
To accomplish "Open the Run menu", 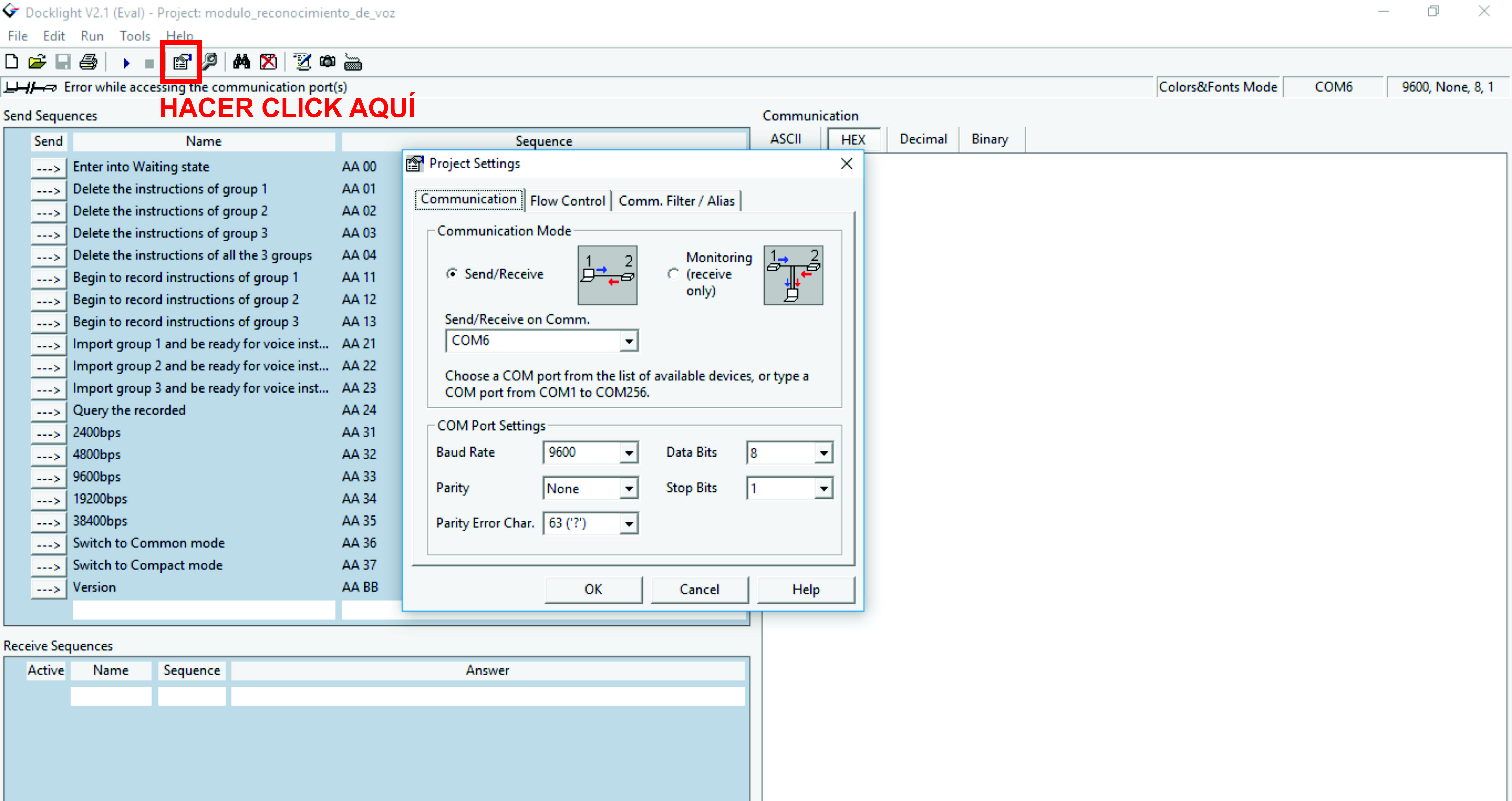I will click(x=92, y=36).
